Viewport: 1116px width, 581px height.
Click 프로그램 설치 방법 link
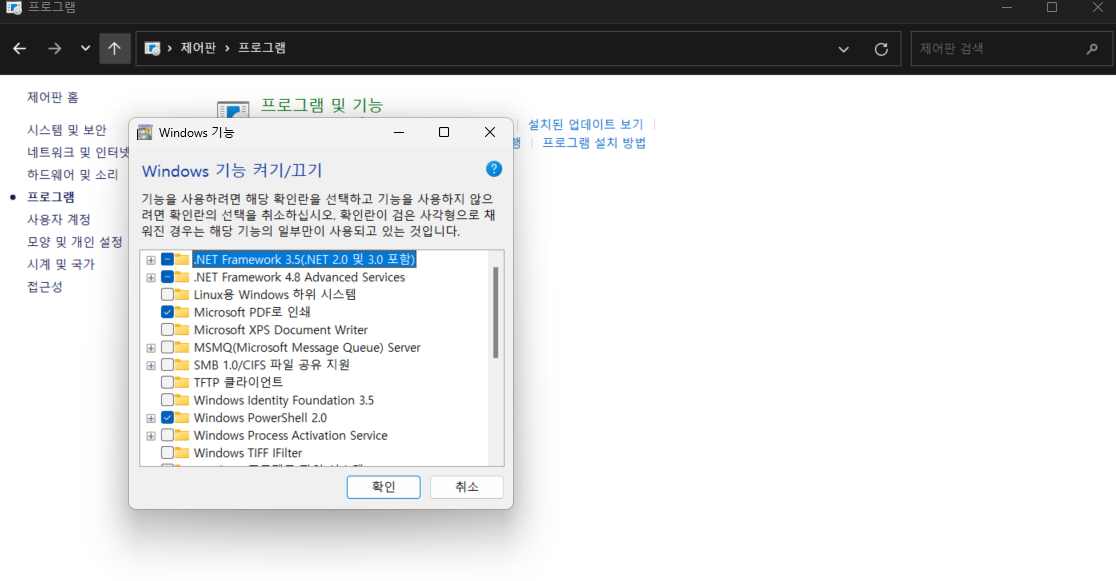pos(594,143)
